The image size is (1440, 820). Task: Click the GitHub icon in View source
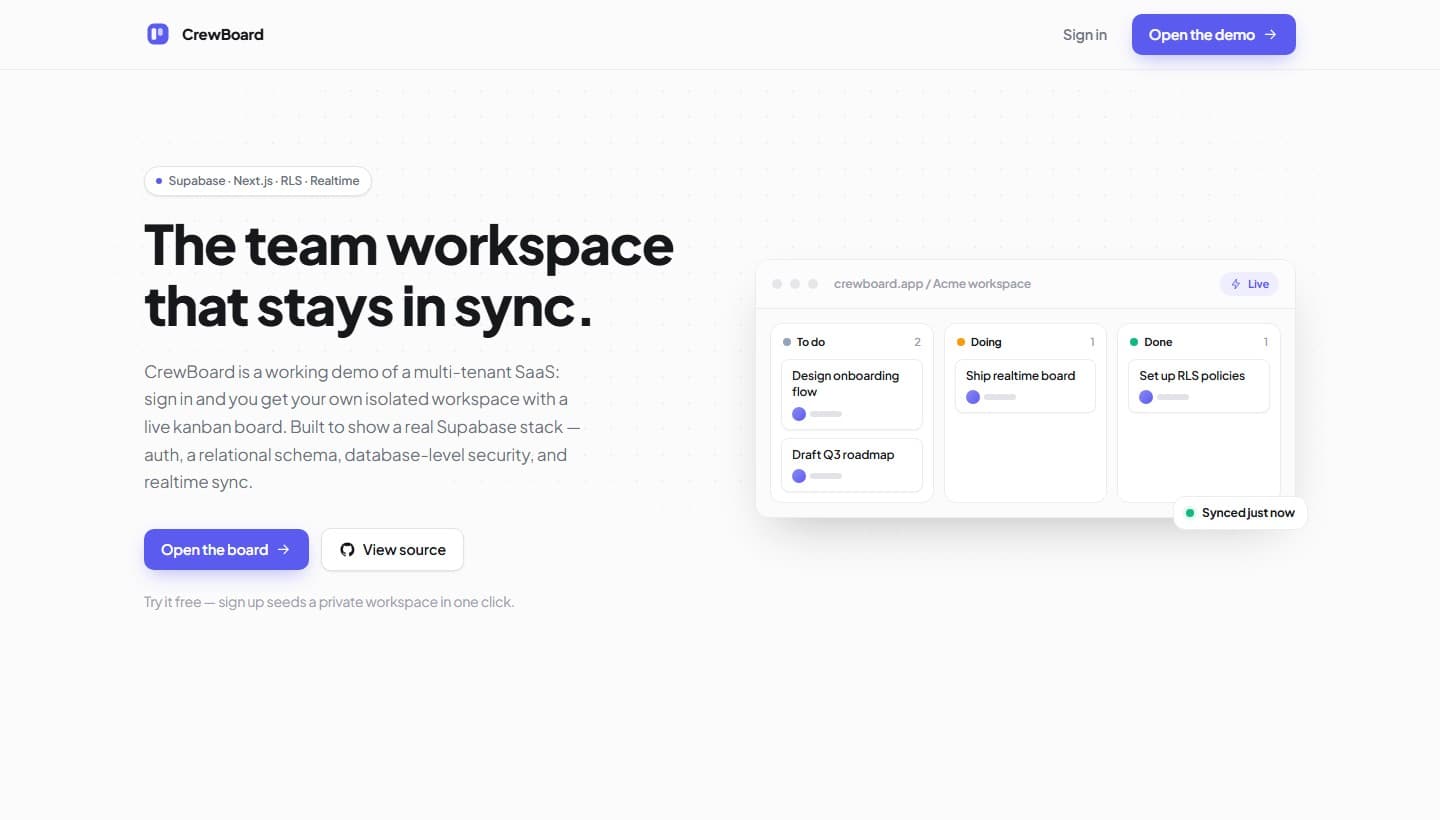(347, 549)
